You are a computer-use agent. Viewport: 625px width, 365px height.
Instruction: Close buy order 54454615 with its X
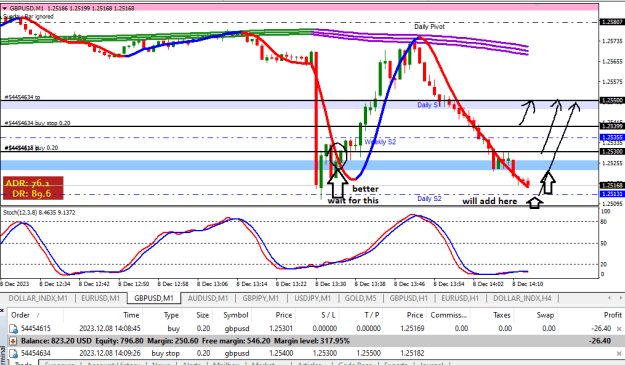click(x=619, y=329)
